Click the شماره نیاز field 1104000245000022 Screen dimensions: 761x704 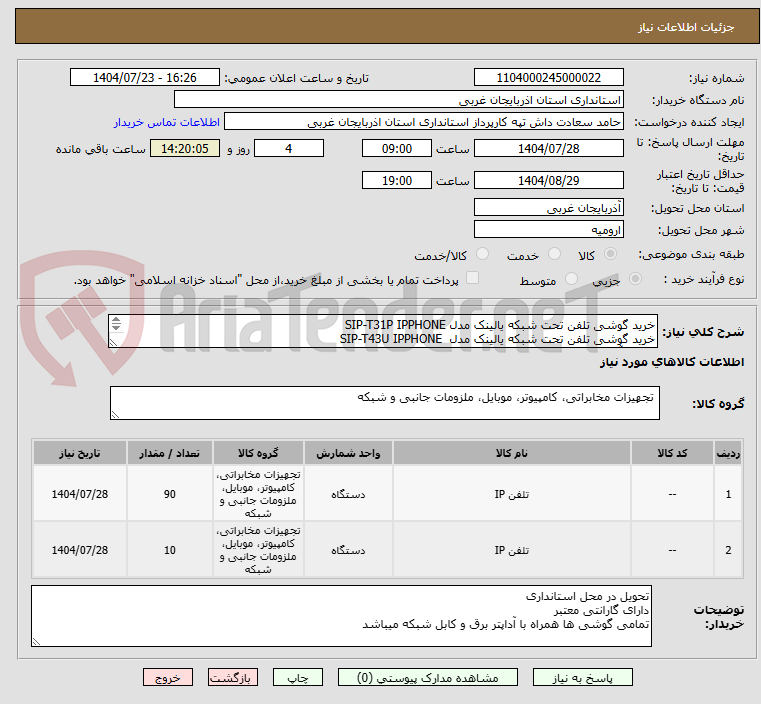[x=548, y=78]
